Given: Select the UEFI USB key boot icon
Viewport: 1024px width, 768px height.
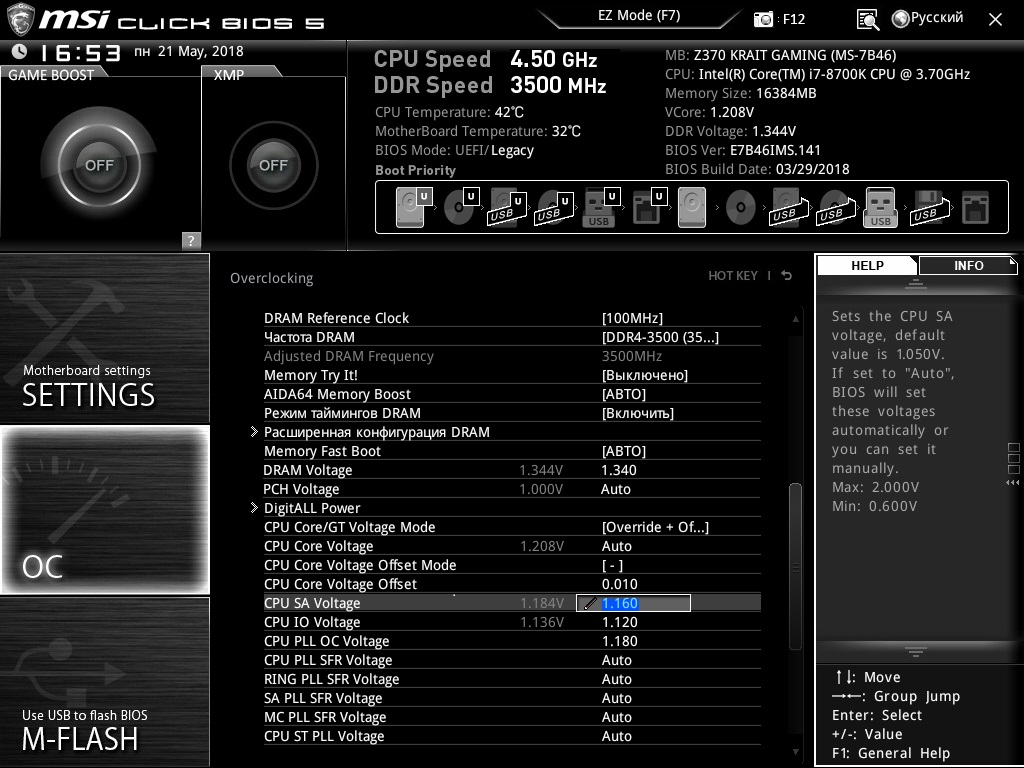Looking at the screenshot, I should tap(601, 207).
